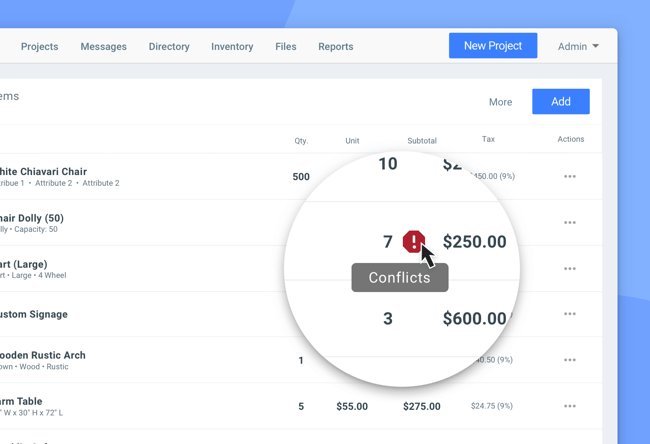Click the blue Add button

[x=561, y=102]
